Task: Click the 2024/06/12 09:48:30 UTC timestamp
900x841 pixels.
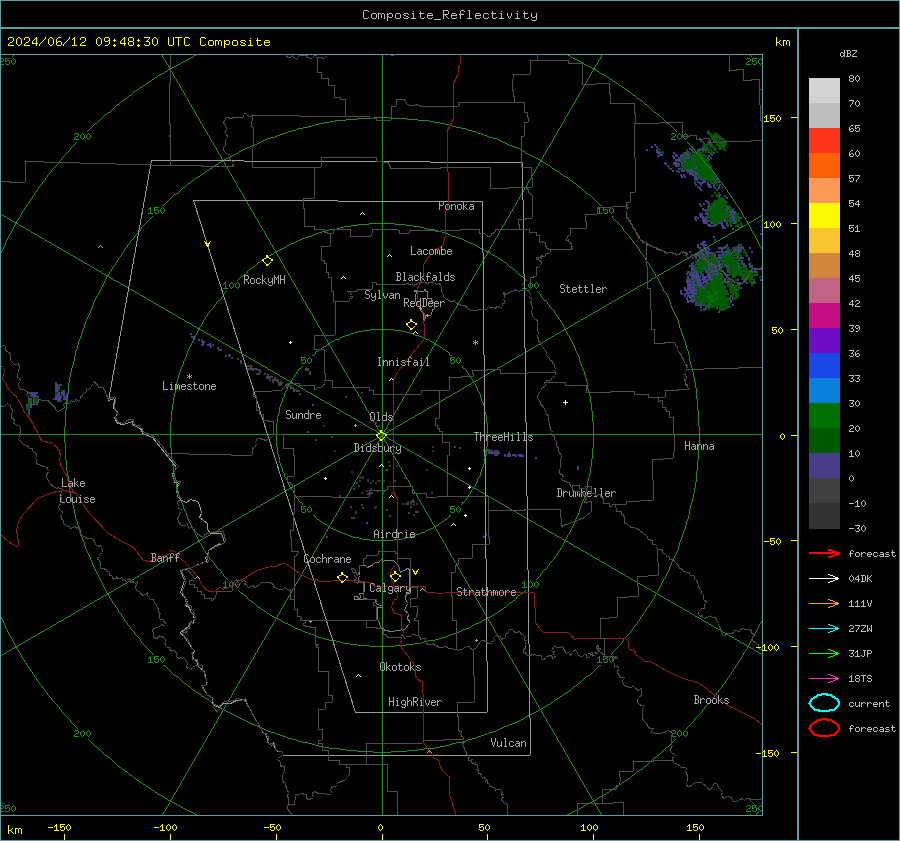Action: [138, 42]
